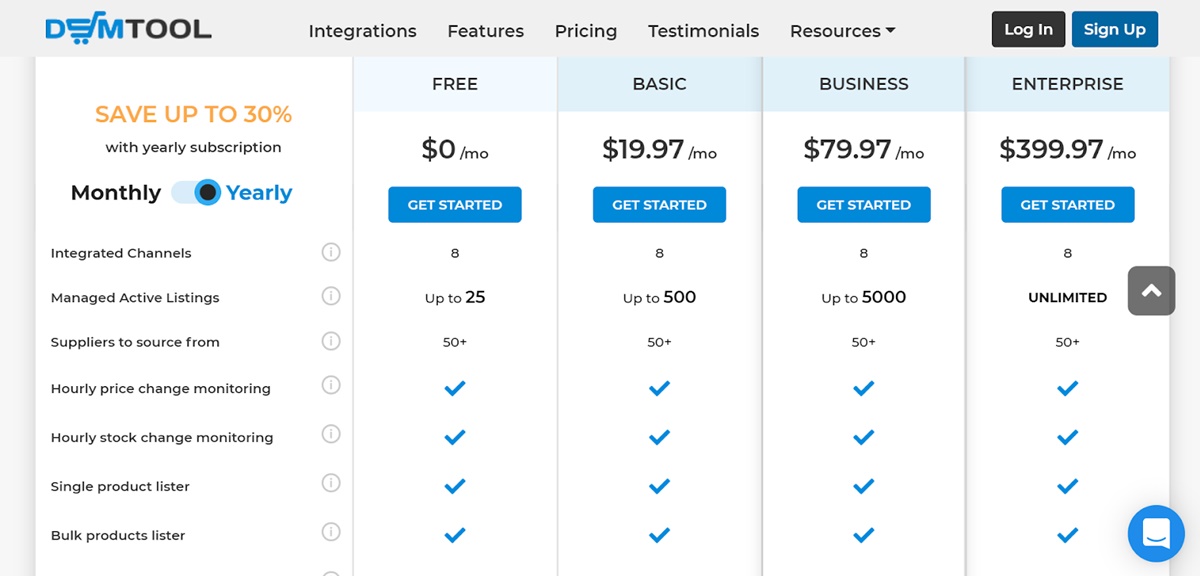This screenshot has width=1200, height=576.
Task: Click Get Started under the Business plan
Action: 863,205
